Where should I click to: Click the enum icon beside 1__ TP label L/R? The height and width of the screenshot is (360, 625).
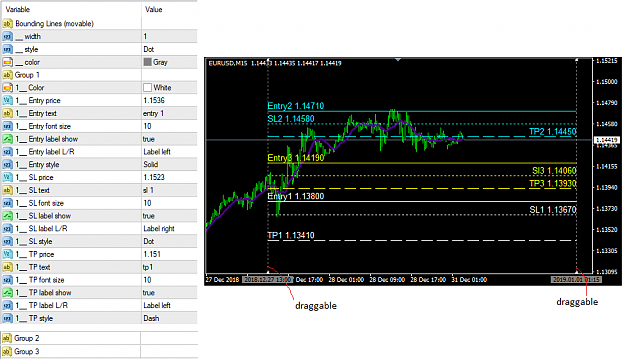[x=8, y=305]
